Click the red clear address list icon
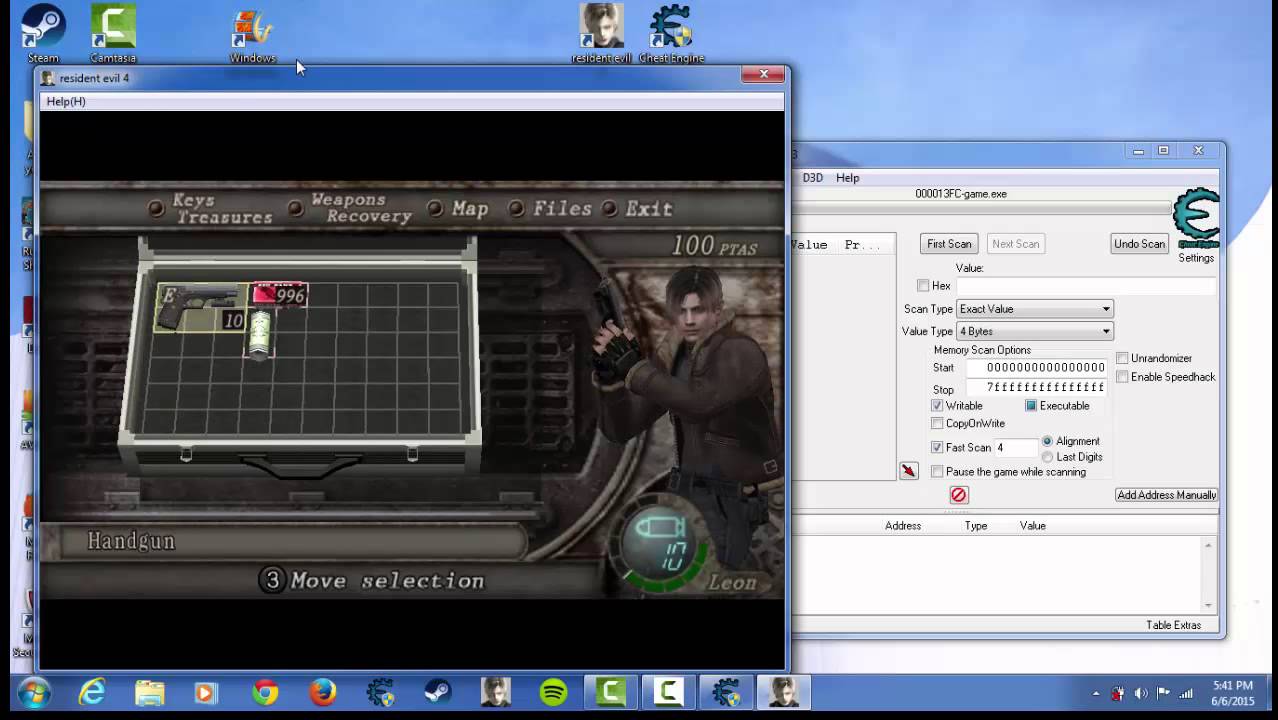 click(958, 495)
